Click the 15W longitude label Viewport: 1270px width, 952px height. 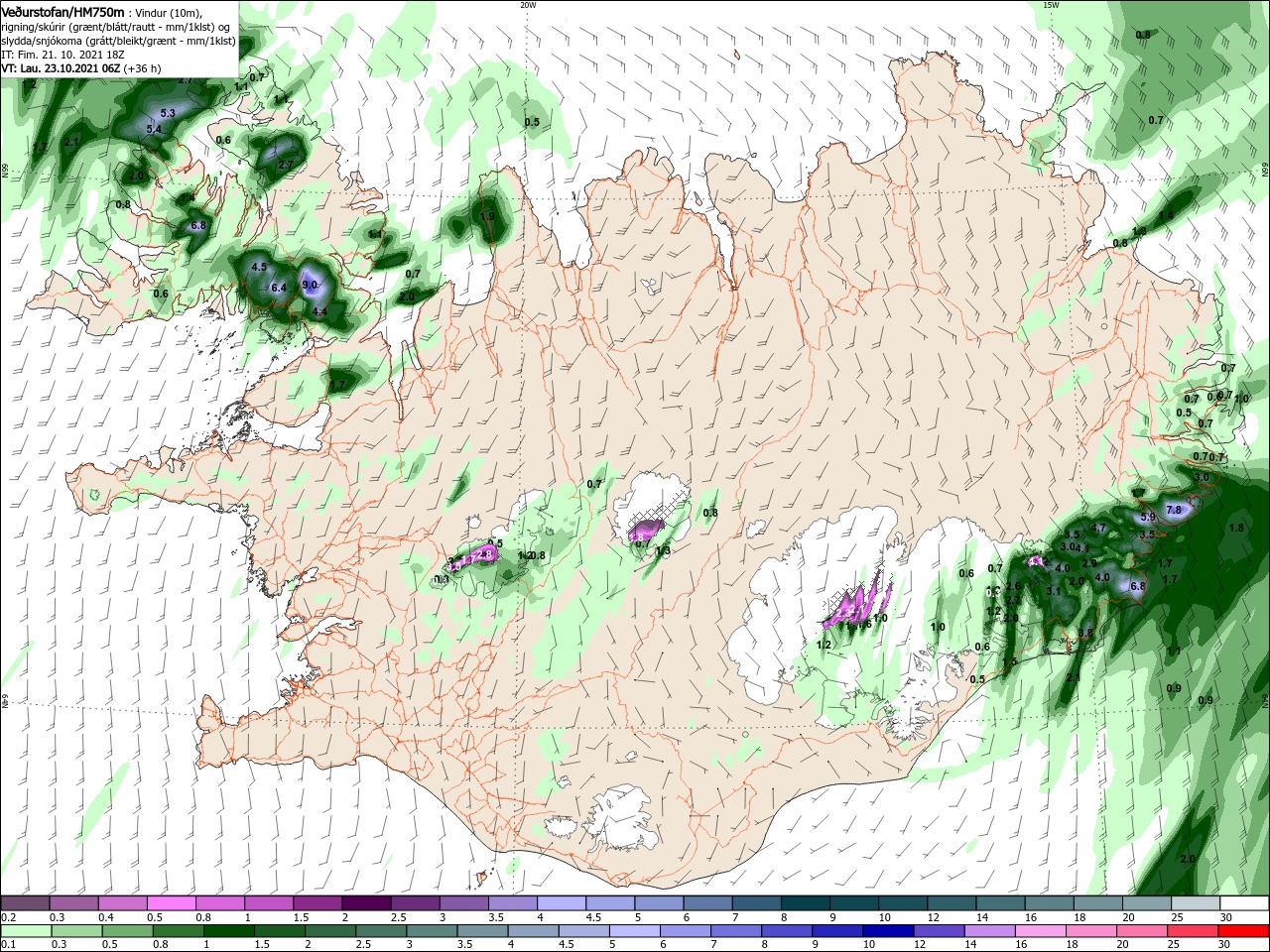[x=1051, y=4]
